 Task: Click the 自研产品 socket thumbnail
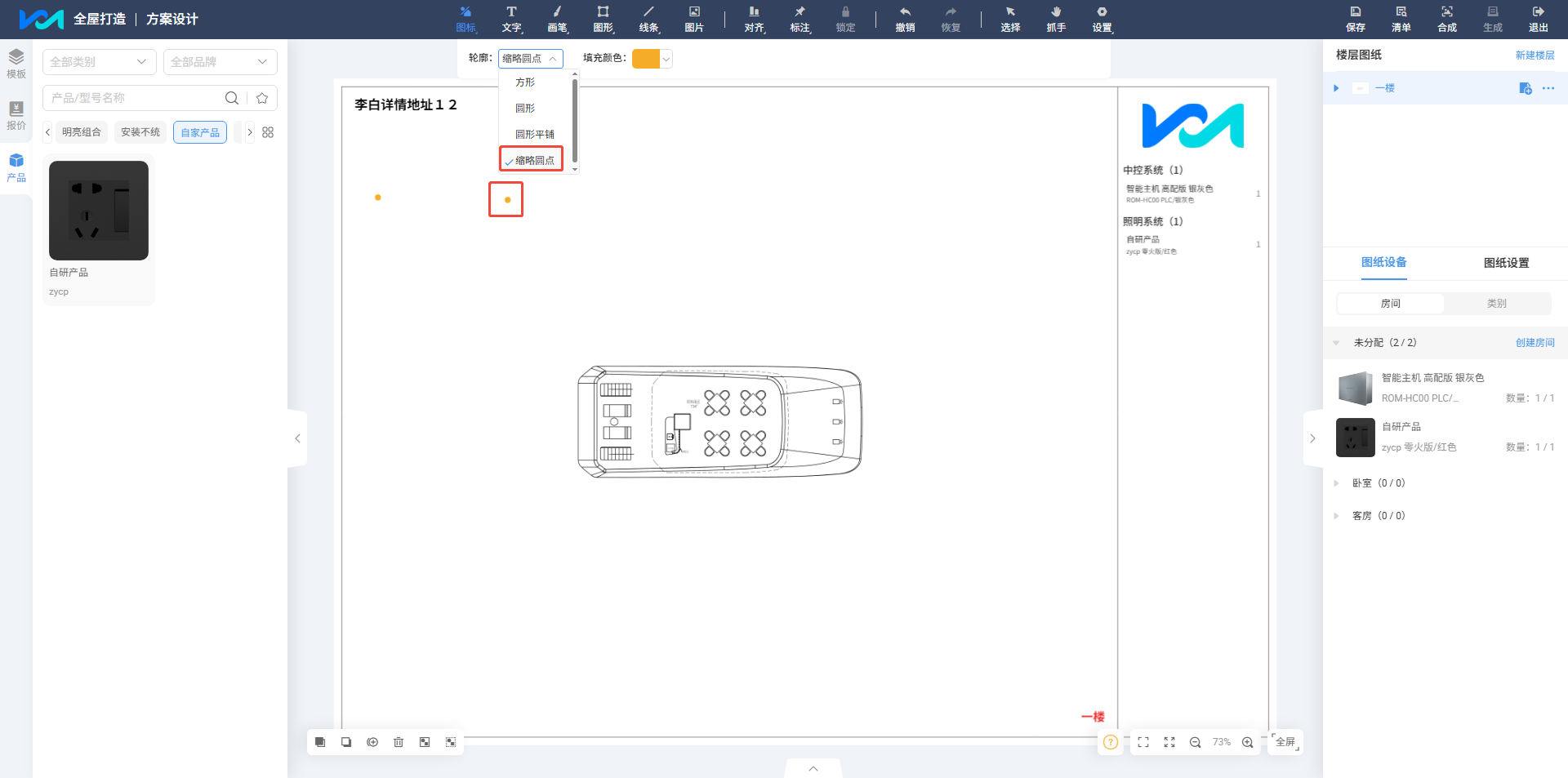tap(99, 211)
